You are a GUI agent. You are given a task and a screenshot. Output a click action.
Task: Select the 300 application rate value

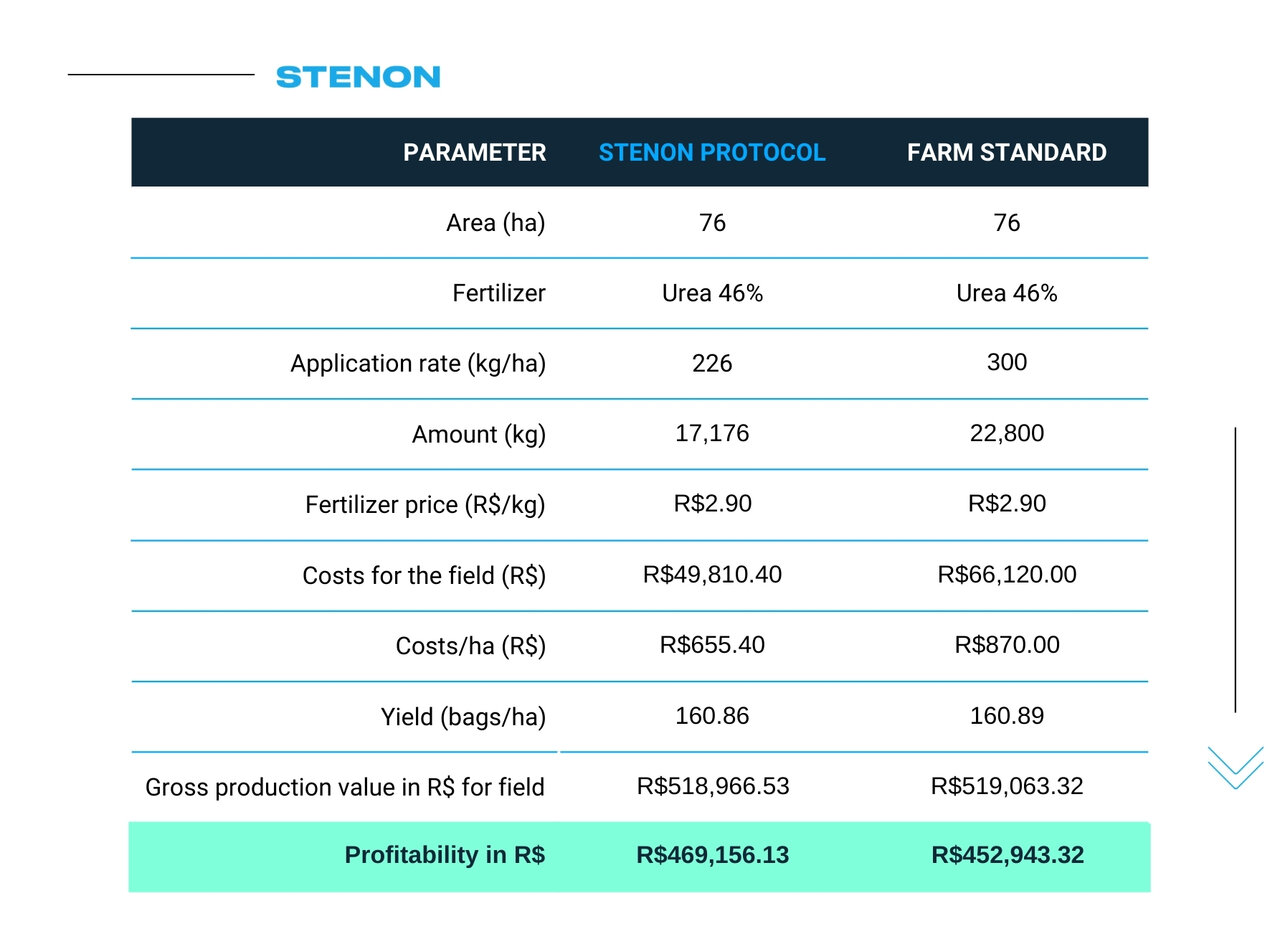pos(1006,362)
